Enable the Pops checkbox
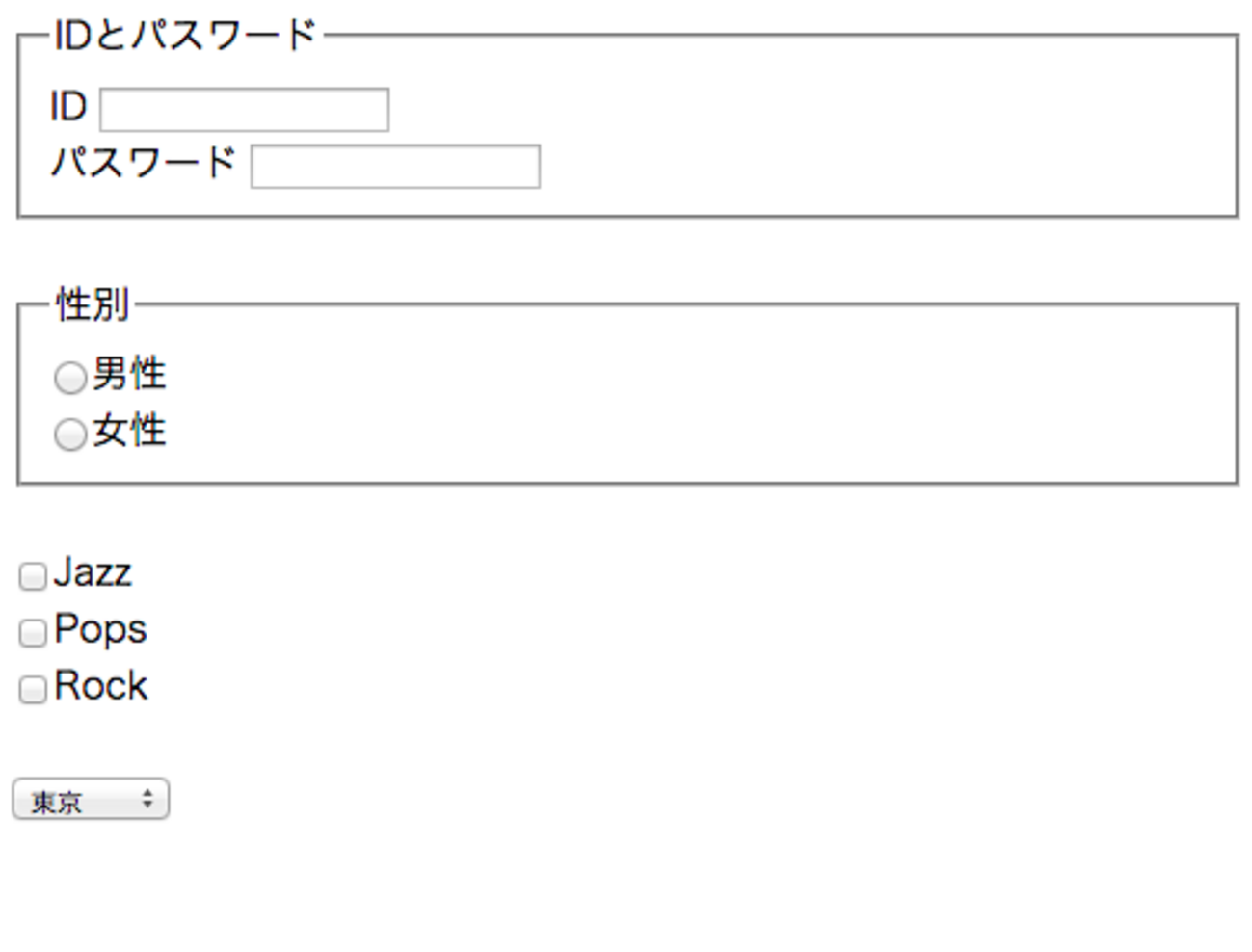1252x952 pixels. pos(33,633)
